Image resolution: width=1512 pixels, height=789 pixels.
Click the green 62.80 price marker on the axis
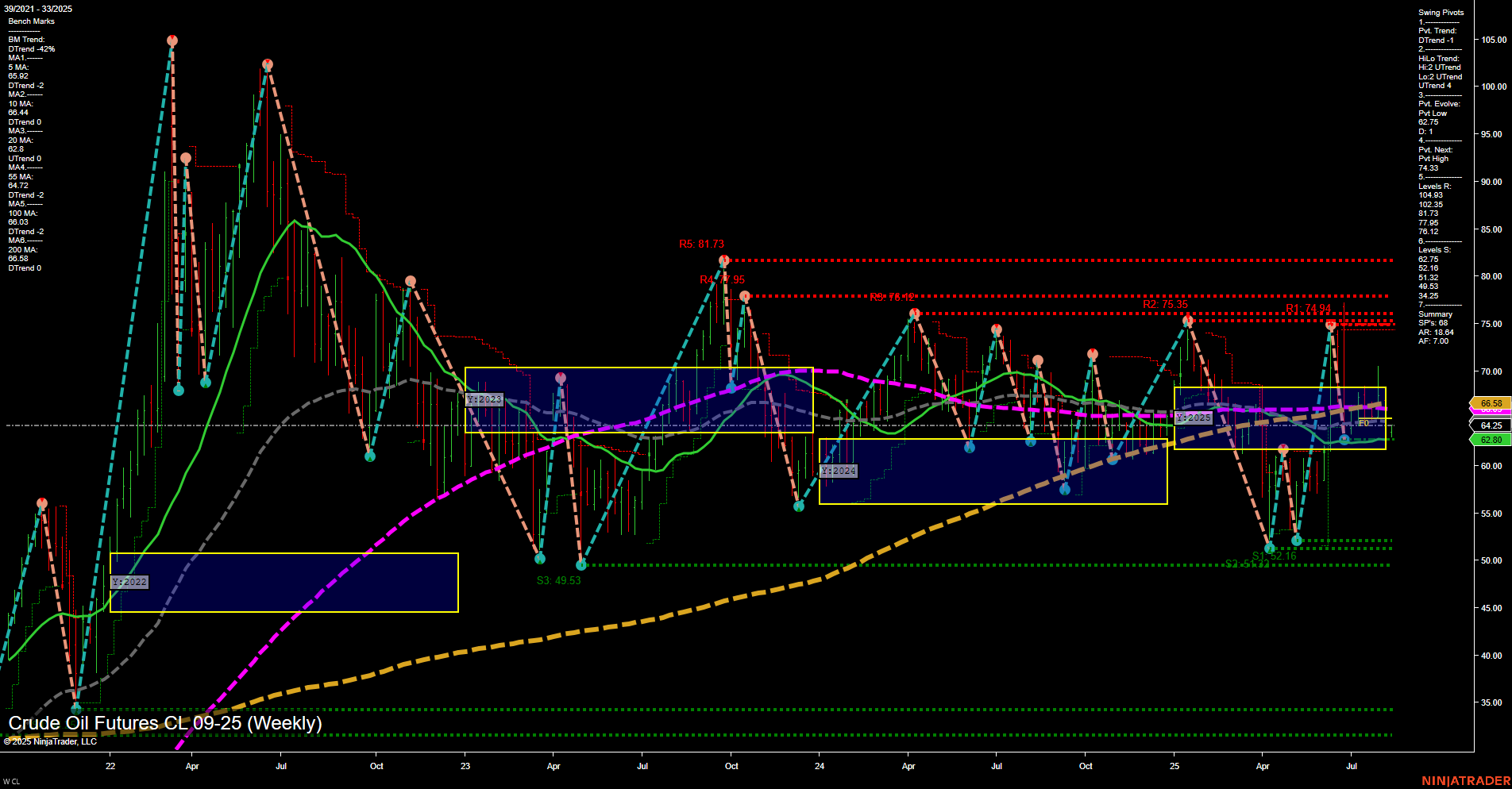(1491, 439)
